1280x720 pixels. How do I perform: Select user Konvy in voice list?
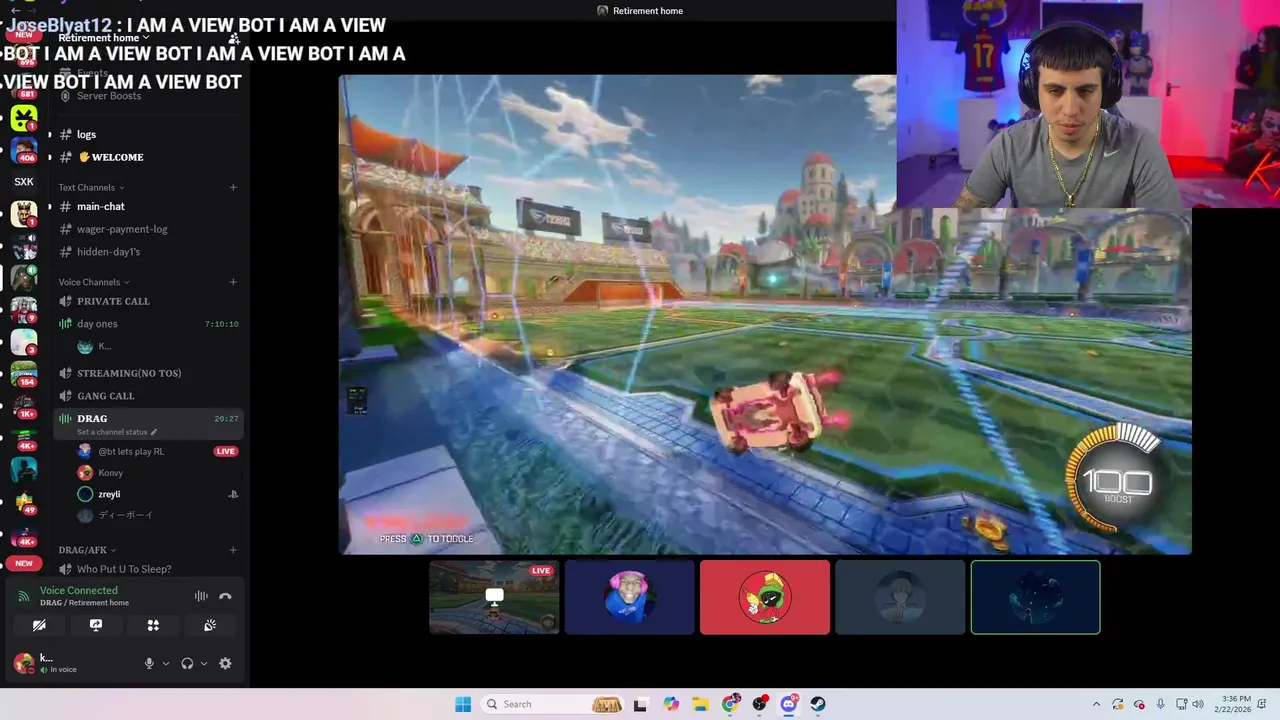[158, 473]
